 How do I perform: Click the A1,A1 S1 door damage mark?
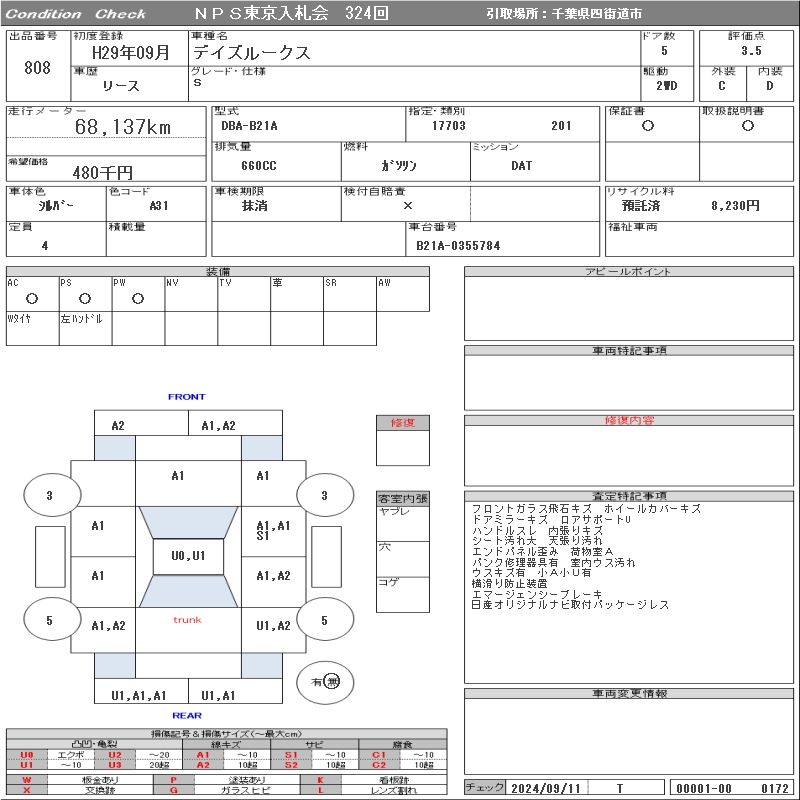(x=273, y=530)
